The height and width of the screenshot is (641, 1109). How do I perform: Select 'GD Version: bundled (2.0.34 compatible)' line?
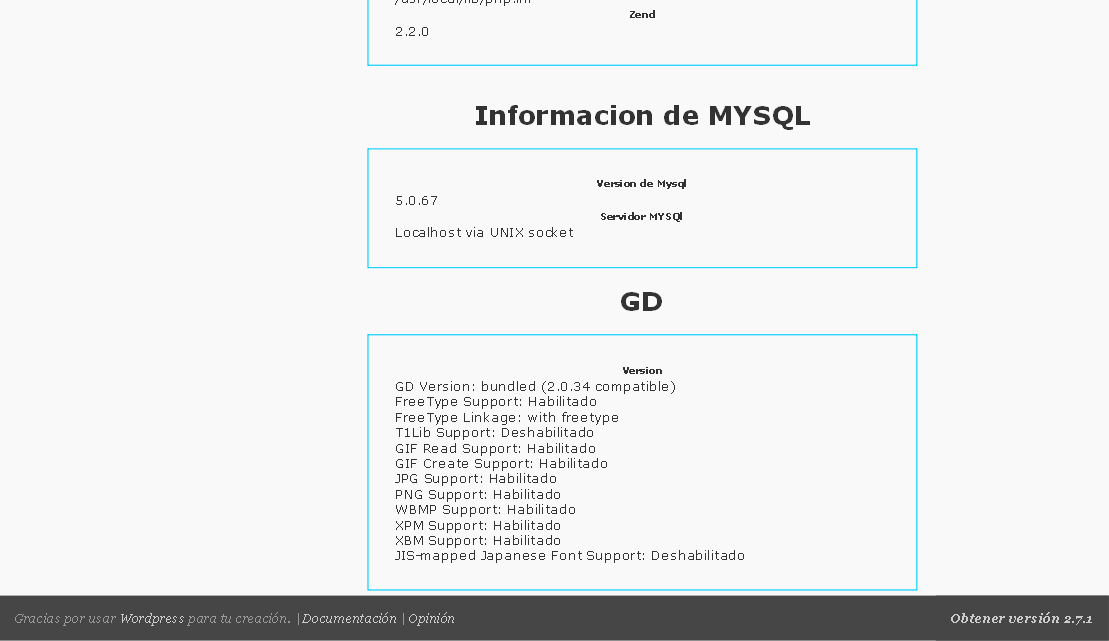[535, 387]
